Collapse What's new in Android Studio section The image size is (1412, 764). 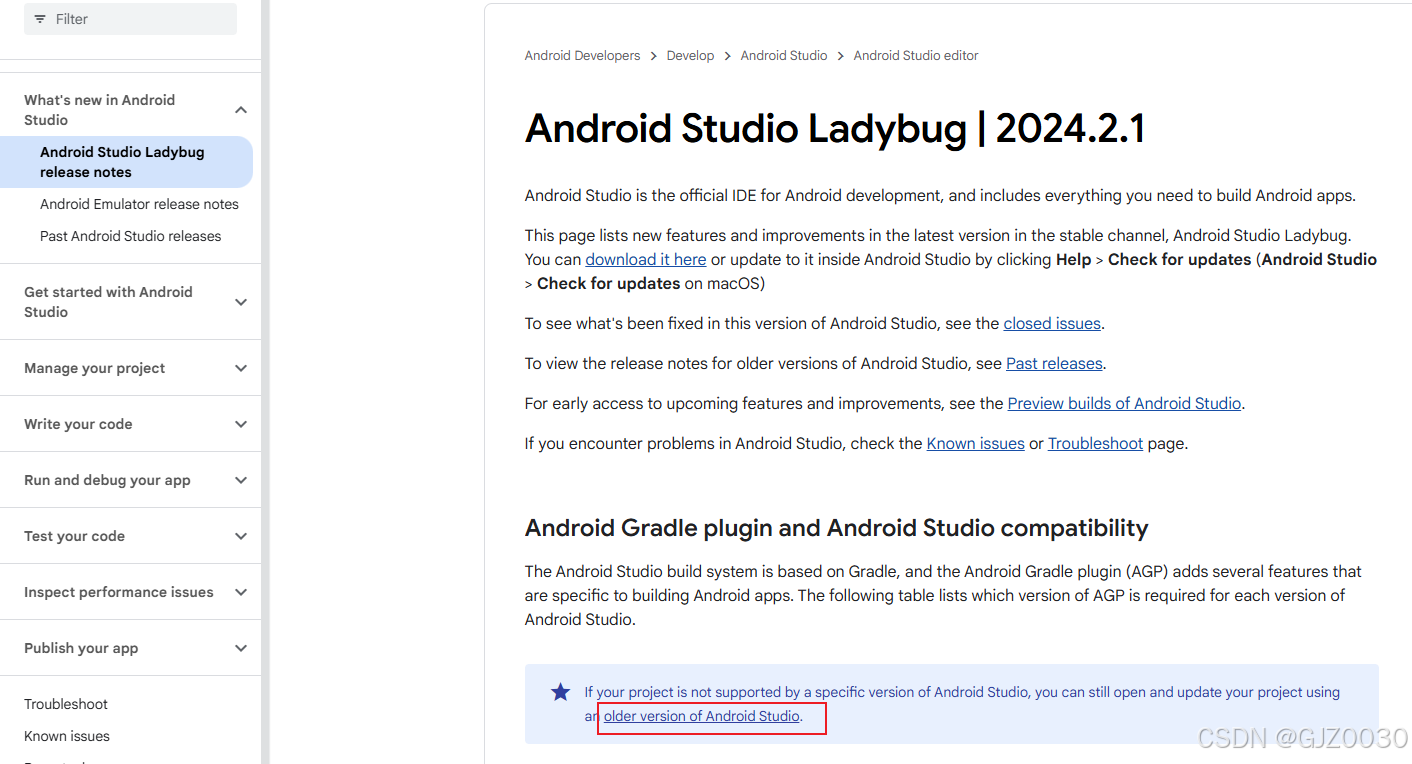click(x=241, y=110)
